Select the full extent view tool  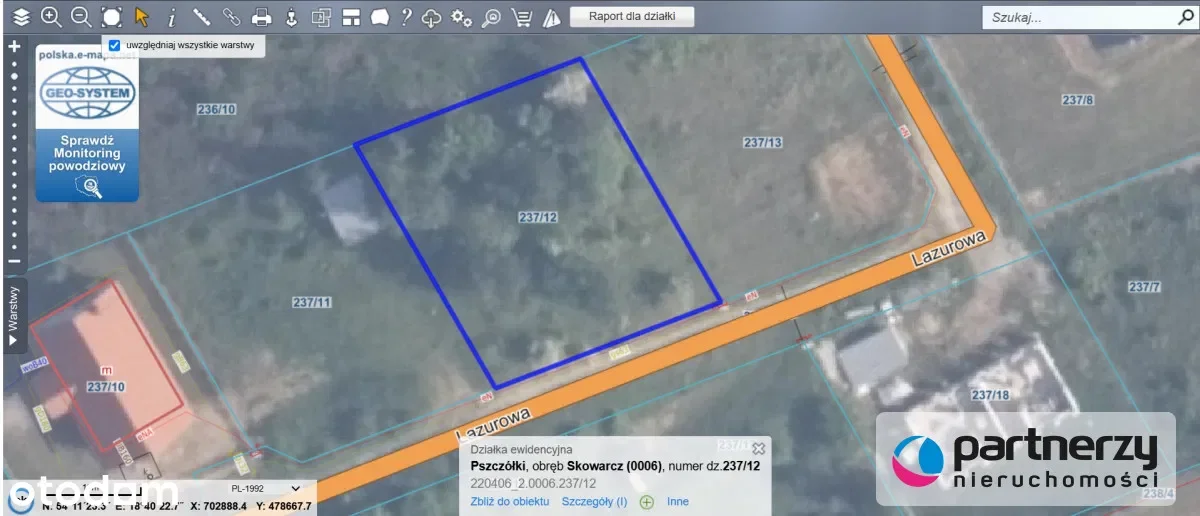click(x=111, y=16)
